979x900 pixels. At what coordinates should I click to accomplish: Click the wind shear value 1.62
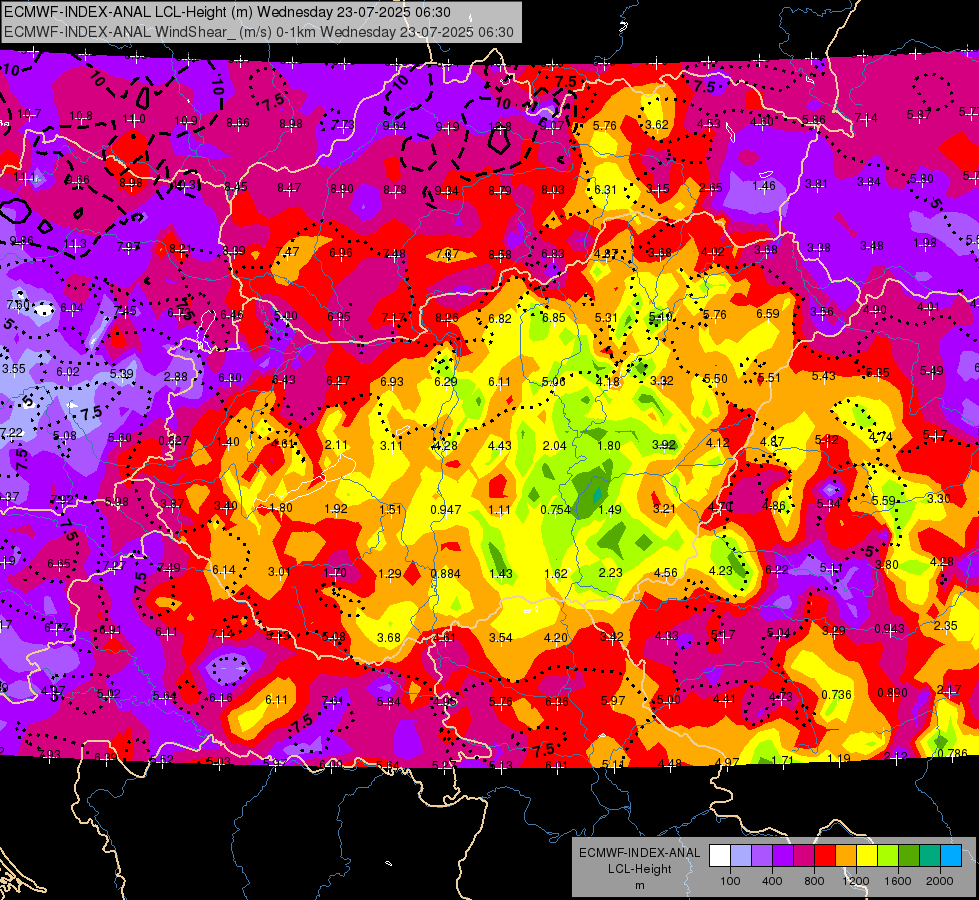pos(556,574)
